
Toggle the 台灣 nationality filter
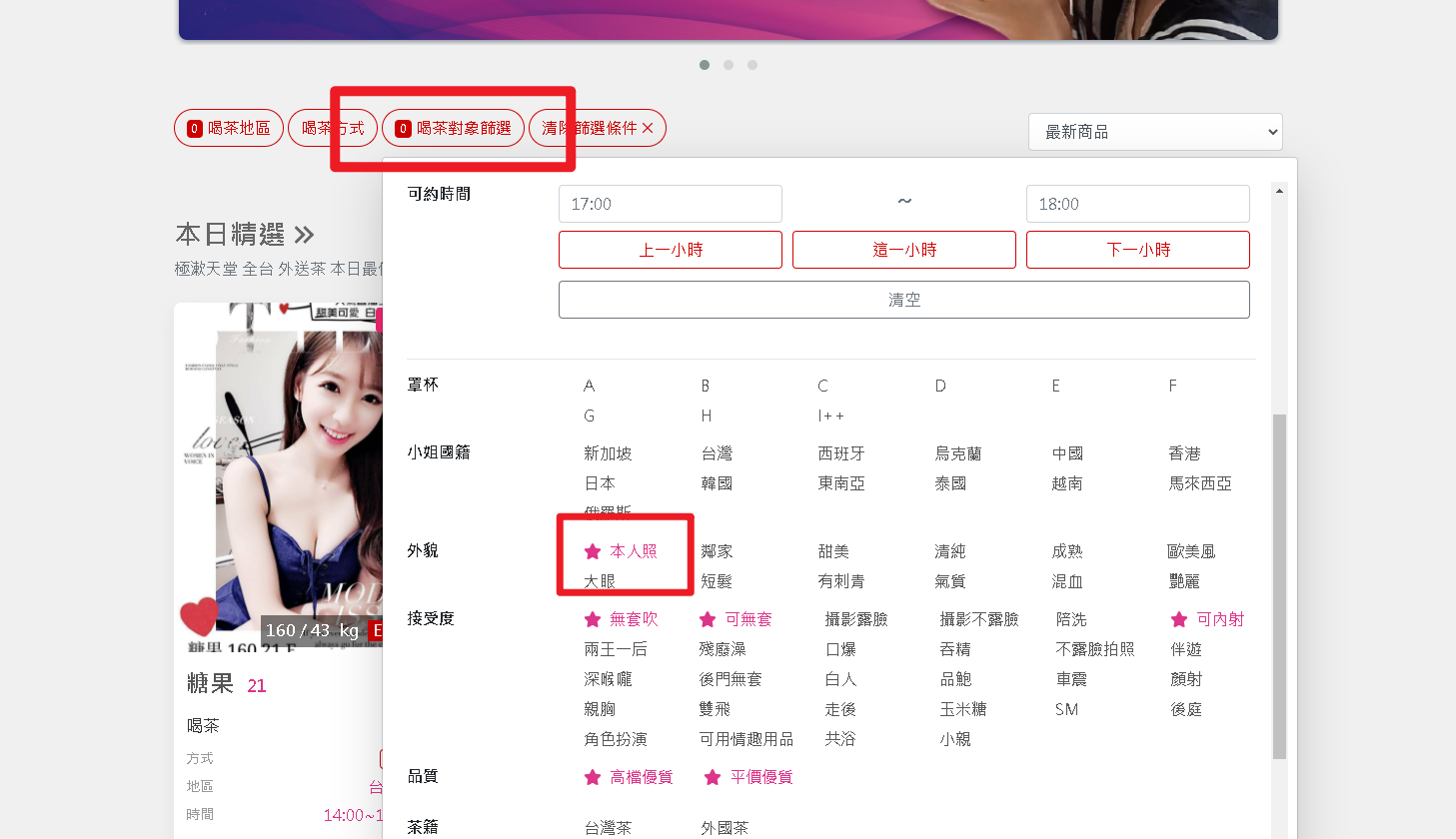[717, 453]
